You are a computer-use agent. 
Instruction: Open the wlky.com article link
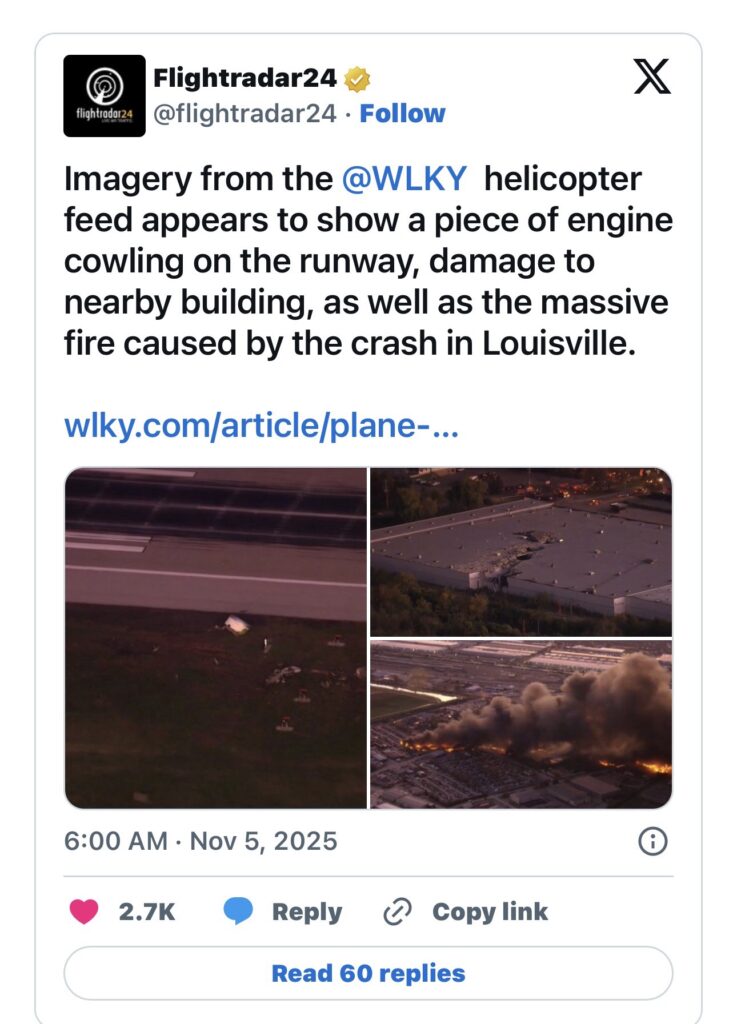261,426
